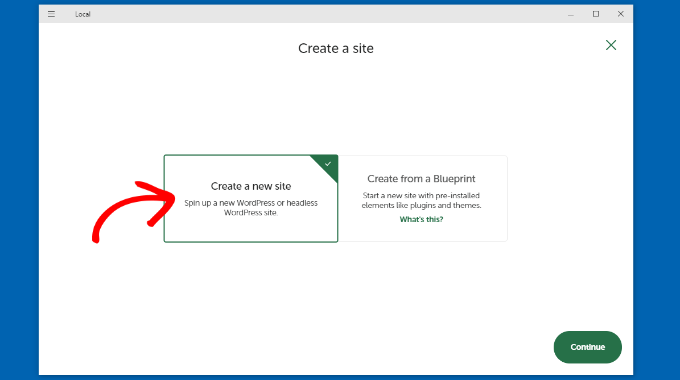
Task: Click the Create from a Blueprint title text
Action: click(x=421, y=179)
